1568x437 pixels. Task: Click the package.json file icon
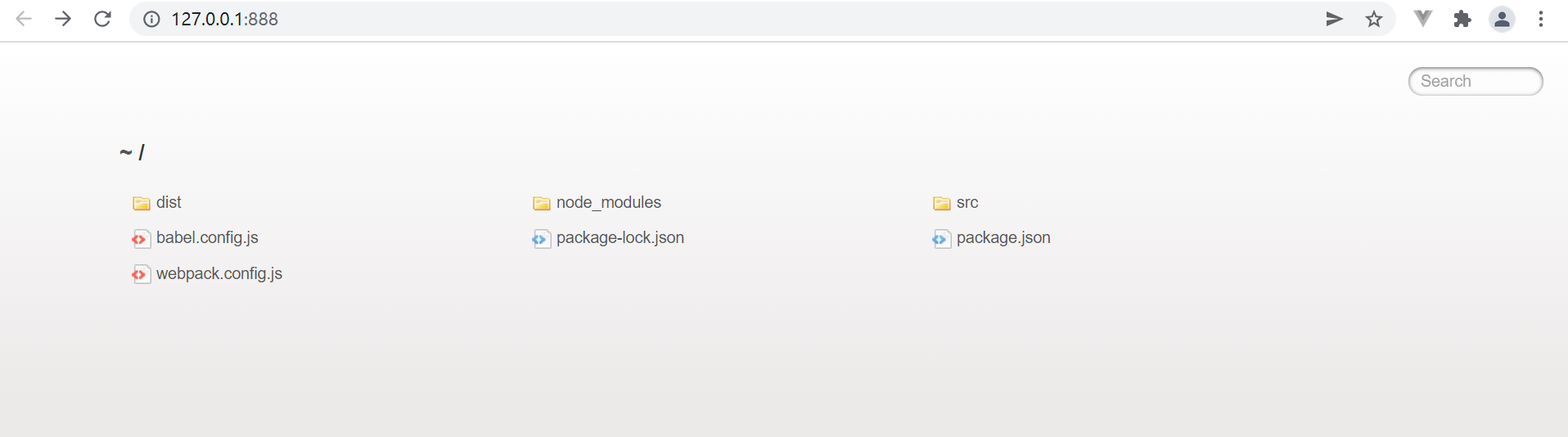point(941,239)
